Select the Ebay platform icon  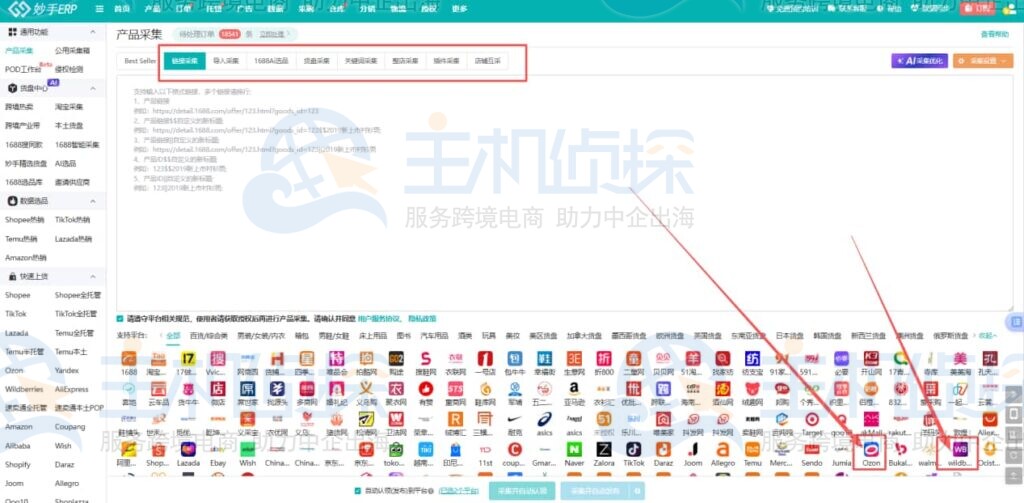coord(217,449)
